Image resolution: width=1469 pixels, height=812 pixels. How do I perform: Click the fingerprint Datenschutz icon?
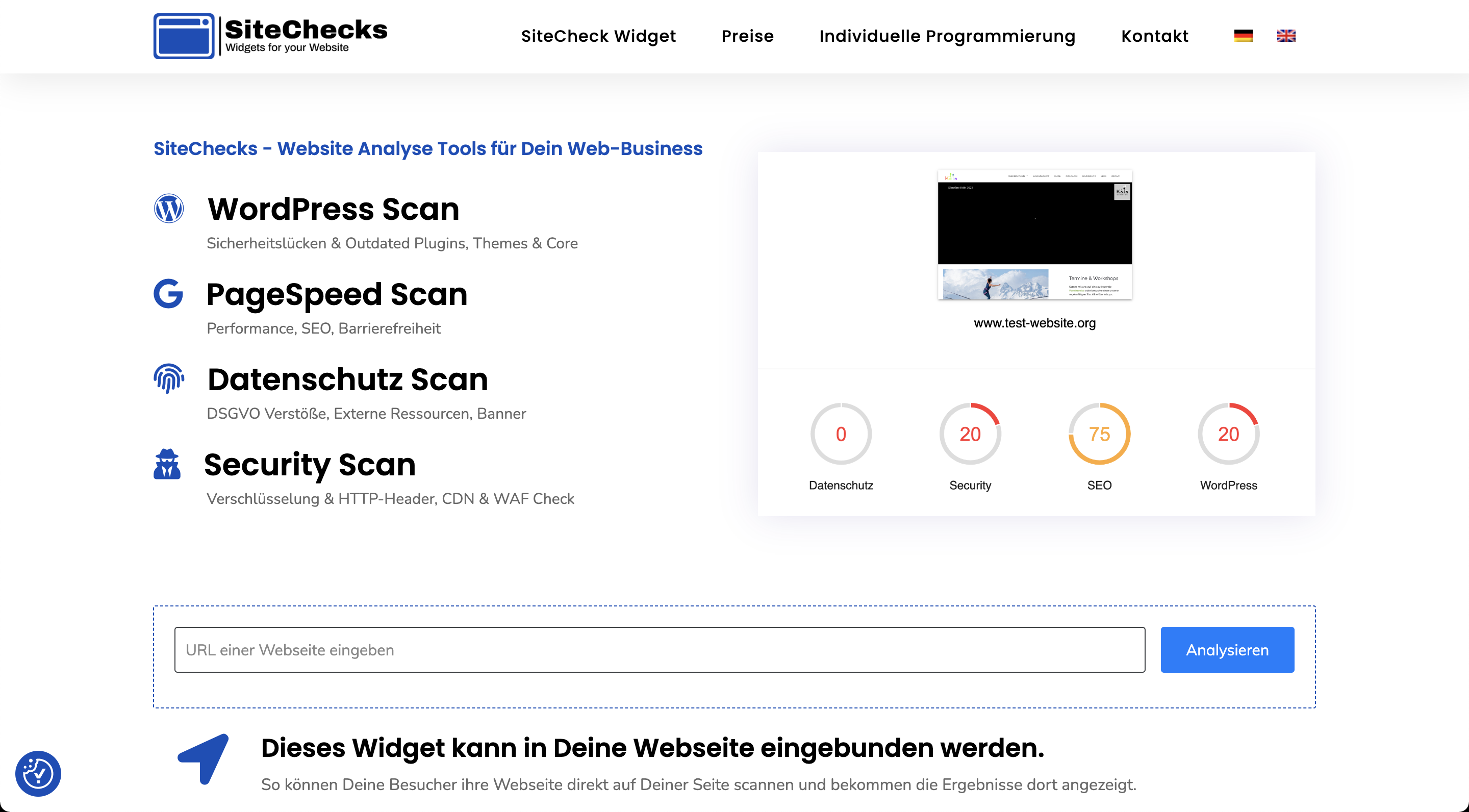tap(169, 378)
